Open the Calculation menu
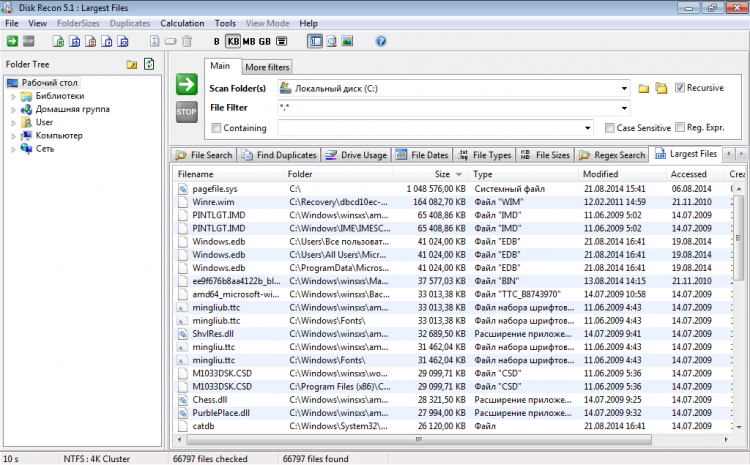Image resolution: width=750 pixels, height=465 pixels. (x=182, y=23)
